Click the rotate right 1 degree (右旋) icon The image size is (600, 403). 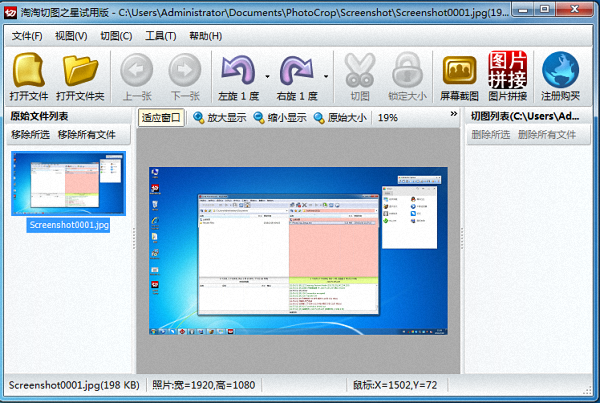point(297,70)
